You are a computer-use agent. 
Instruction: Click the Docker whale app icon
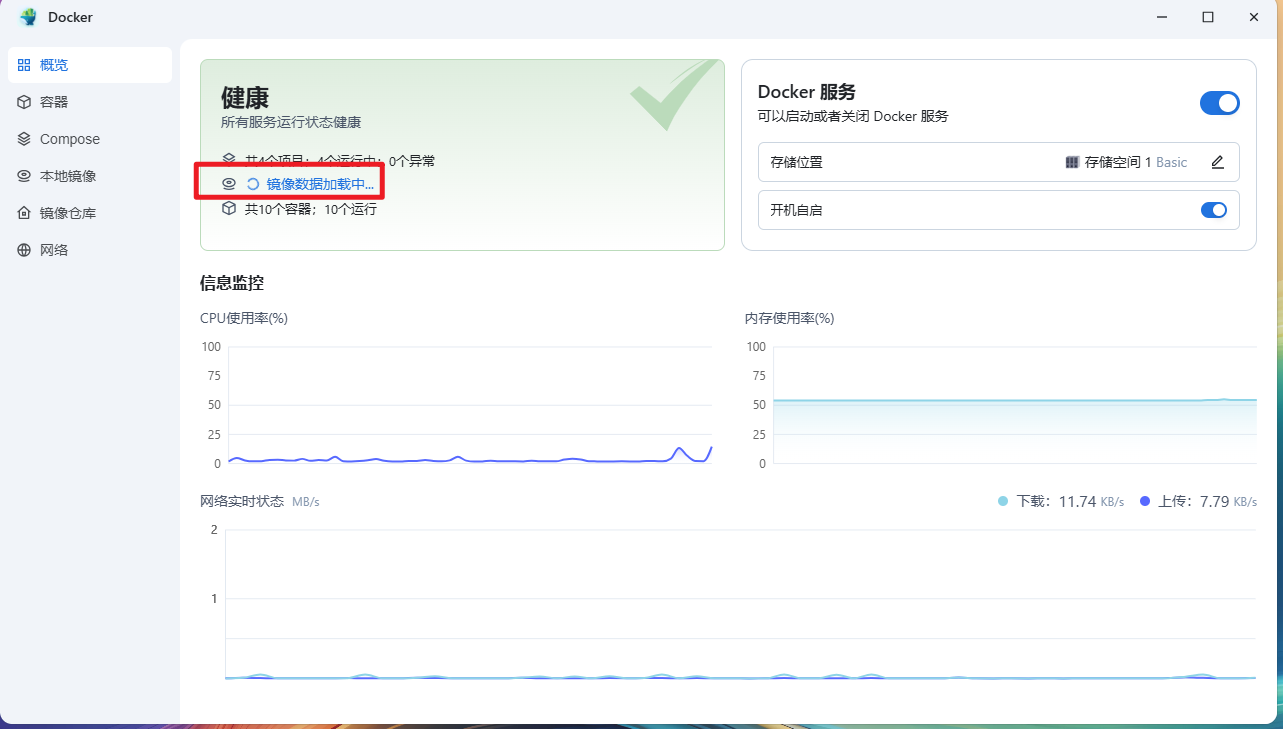click(28, 17)
